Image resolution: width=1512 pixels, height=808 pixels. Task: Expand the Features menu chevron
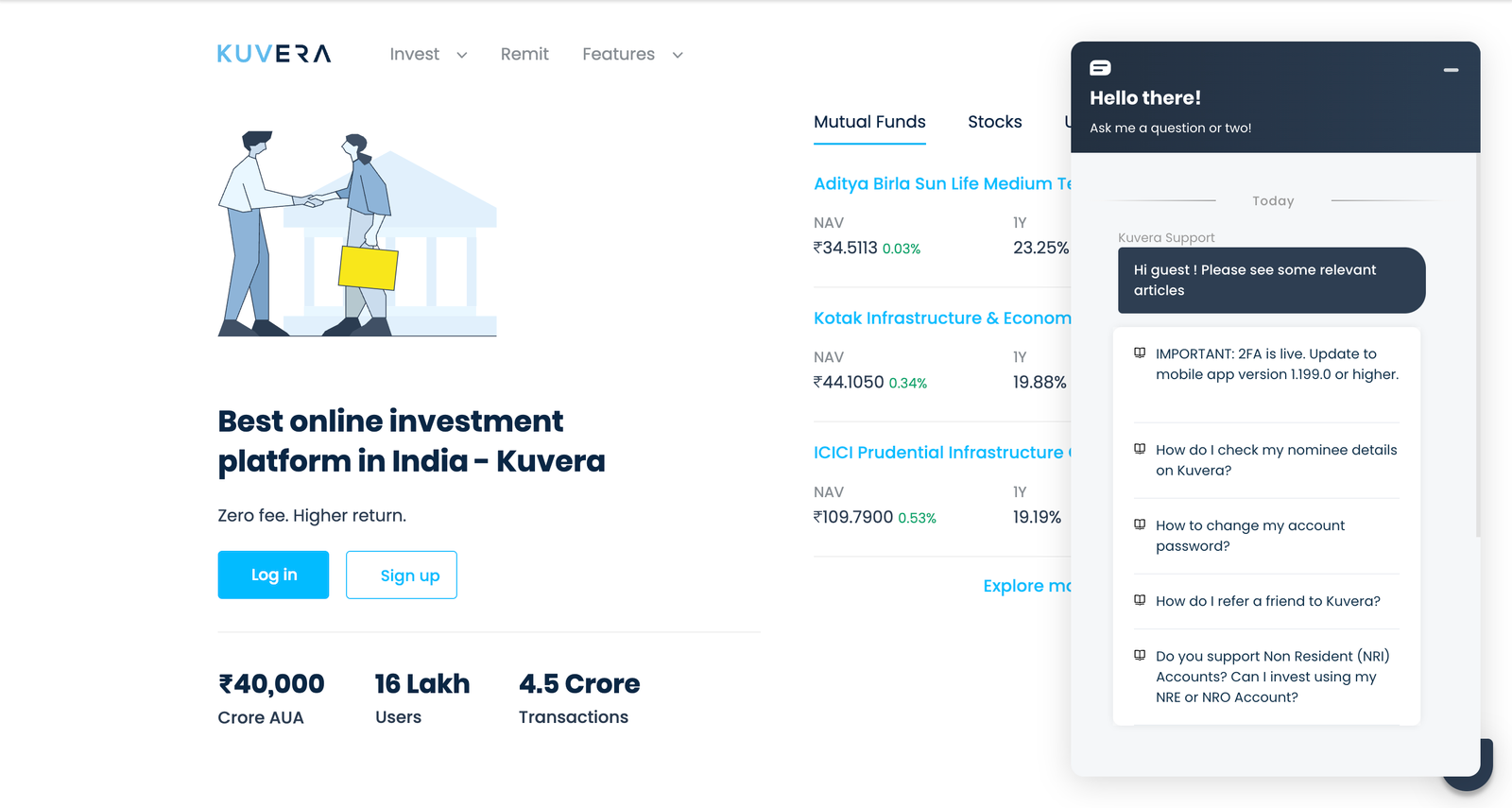678,55
